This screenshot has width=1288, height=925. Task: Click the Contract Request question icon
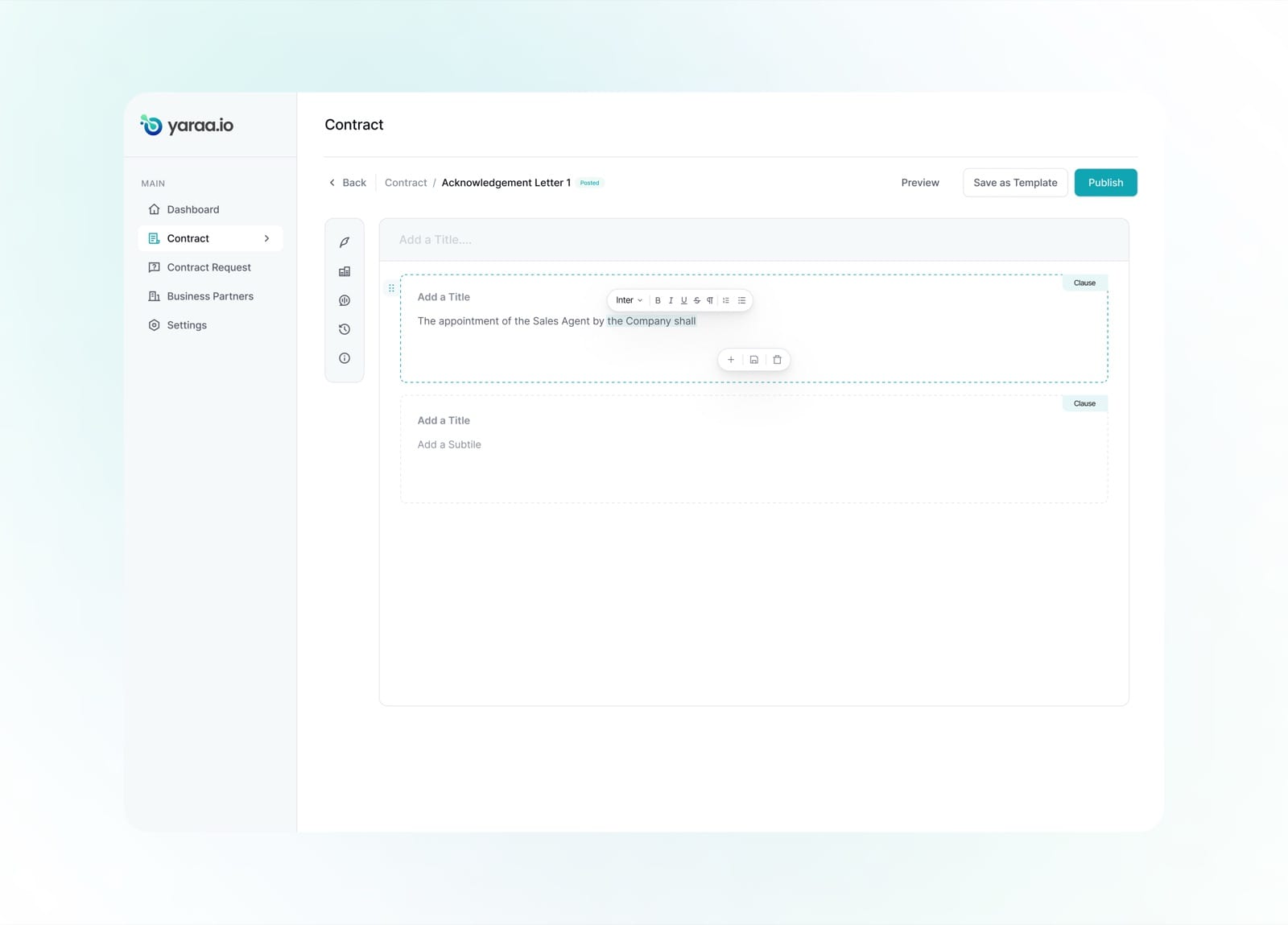coord(154,267)
